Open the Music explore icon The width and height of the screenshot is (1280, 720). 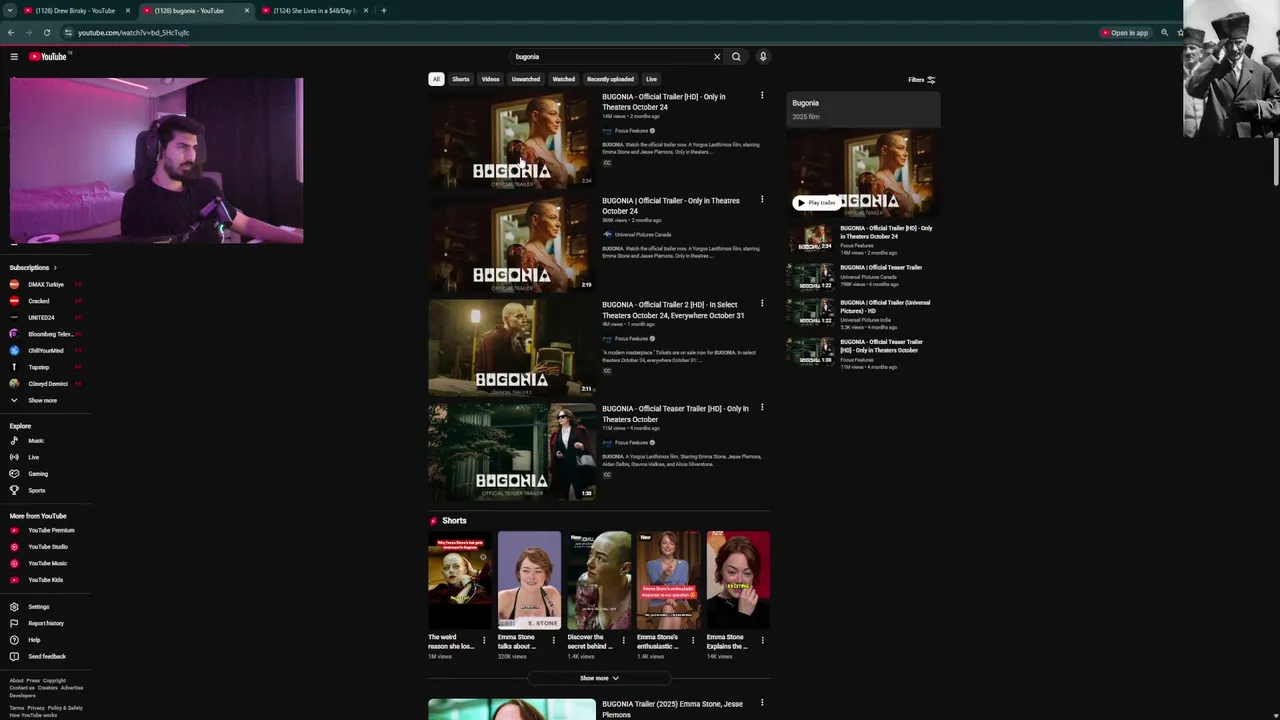[14, 441]
